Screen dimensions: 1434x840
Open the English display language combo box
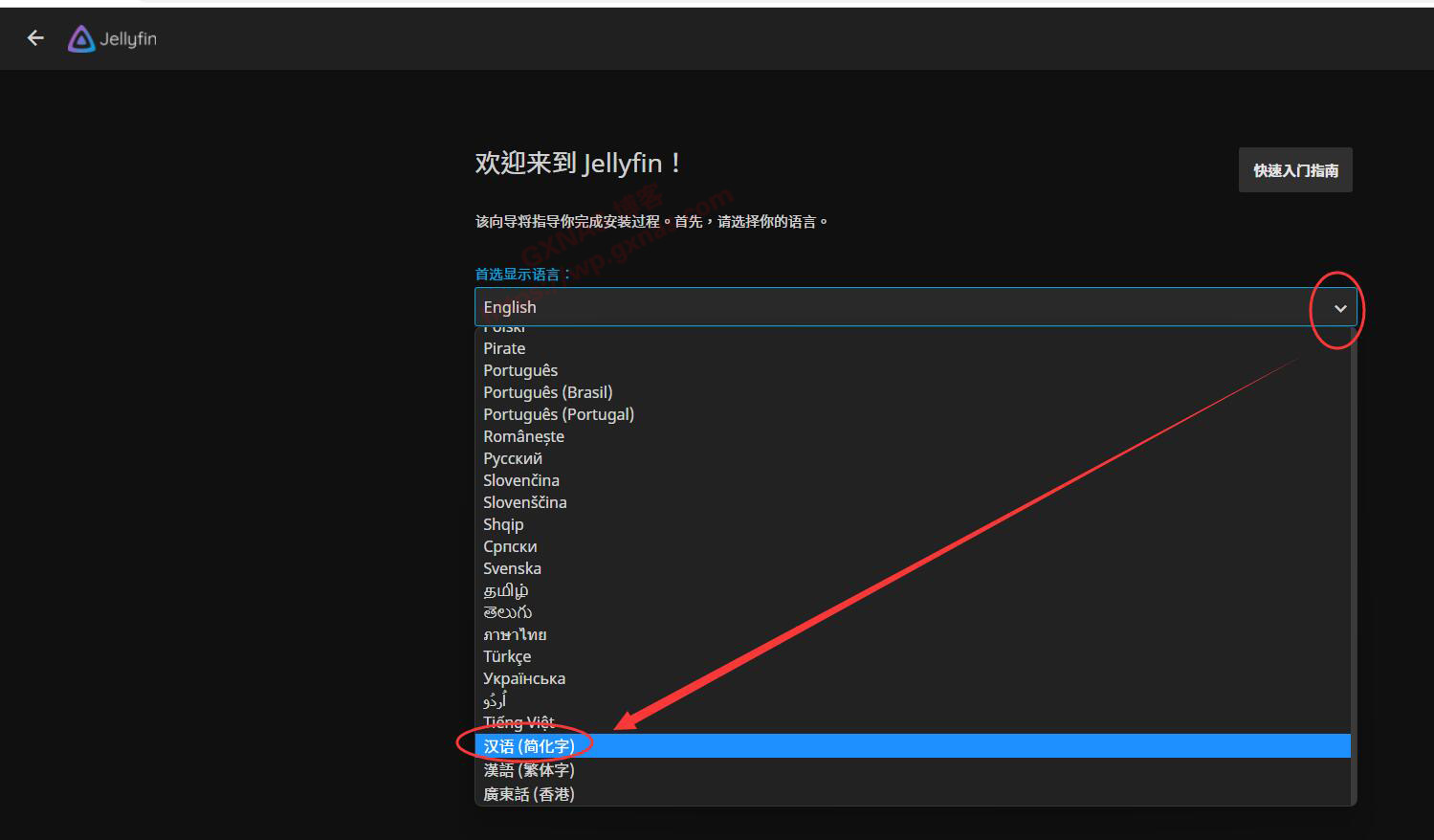click(x=890, y=307)
